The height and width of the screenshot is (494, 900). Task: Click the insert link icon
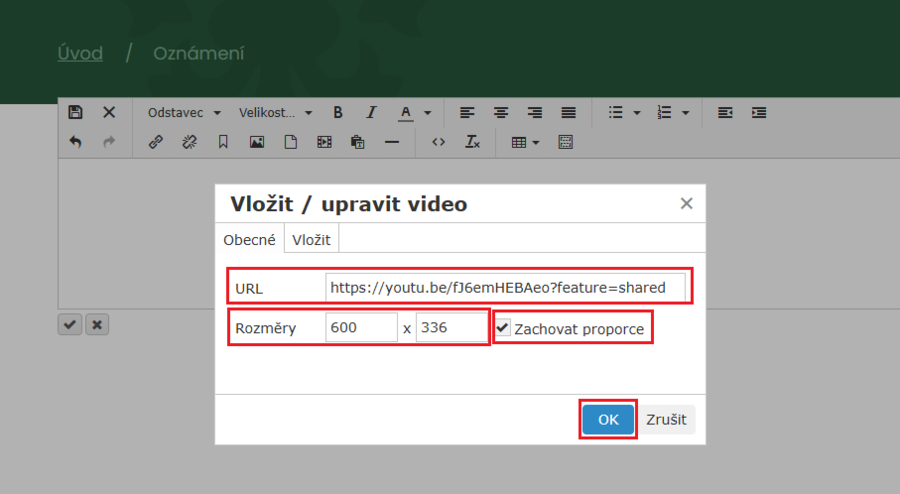pyautogui.click(x=155, y=142)
